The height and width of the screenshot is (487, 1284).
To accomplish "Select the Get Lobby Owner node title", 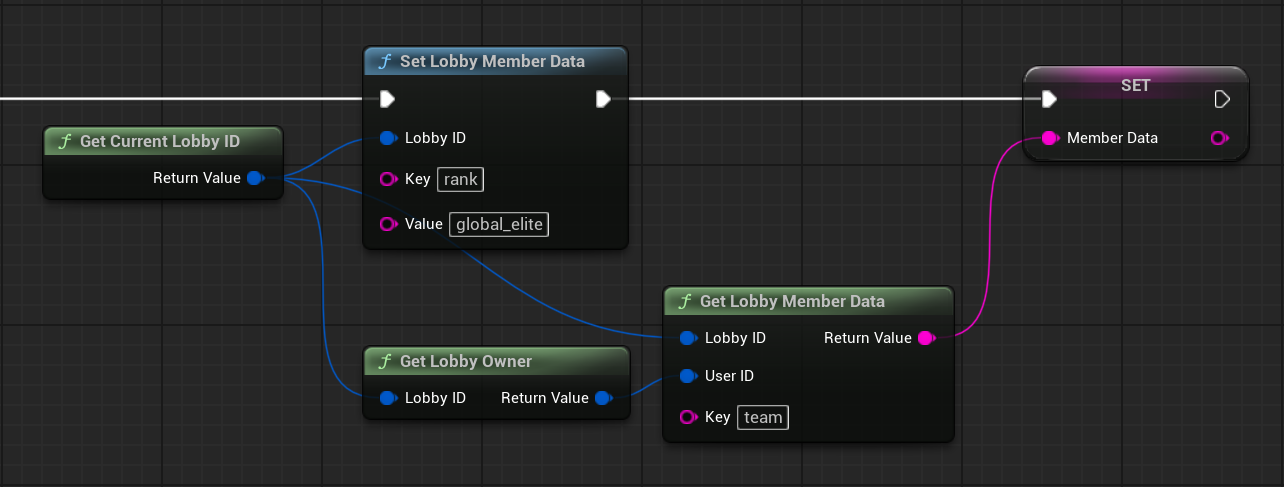I will (x=466, y=361).
